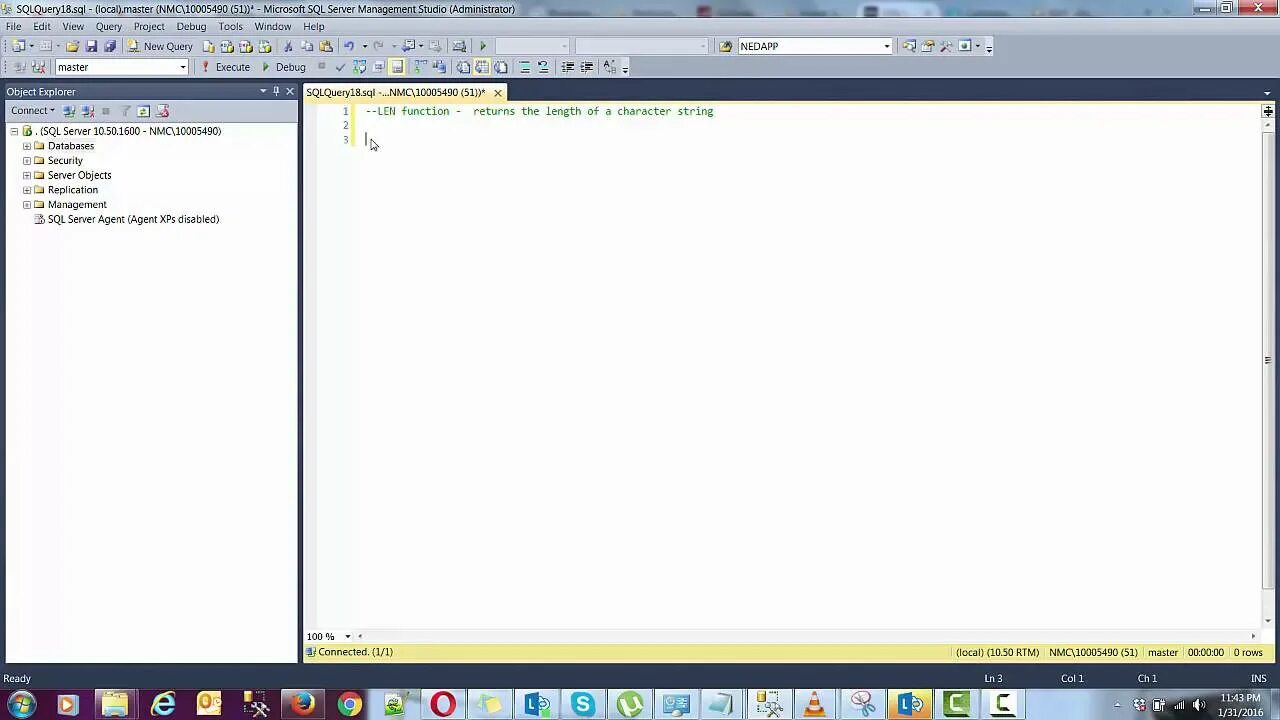The height and width of the screenshot is (720, 1280).
Task: Click the Save All icon
Action: click(x=110, y=46)
